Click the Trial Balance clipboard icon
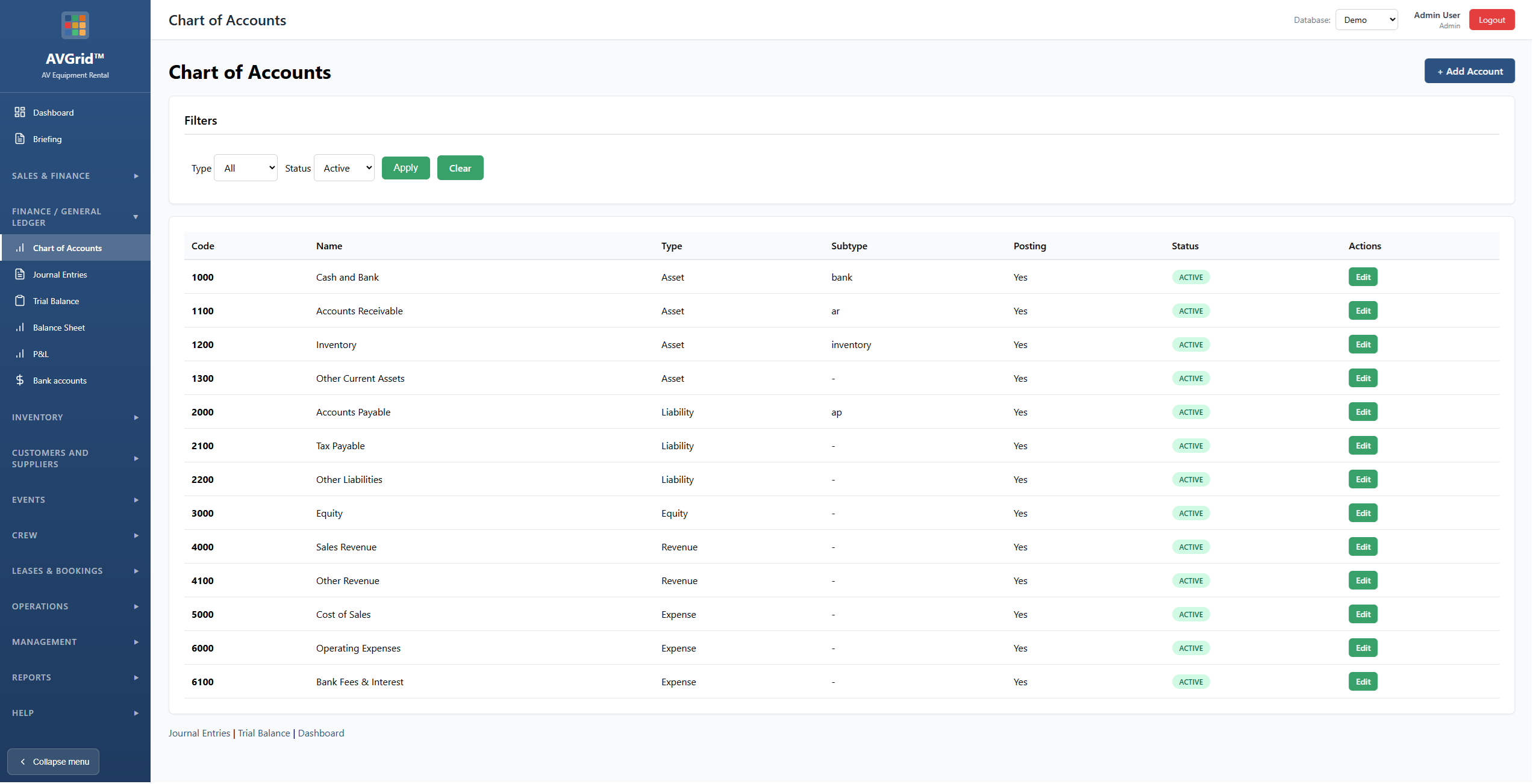Image resolution: width=1539 pixels, height=784 pixels. pyautogui.click(x=19, y=300)
